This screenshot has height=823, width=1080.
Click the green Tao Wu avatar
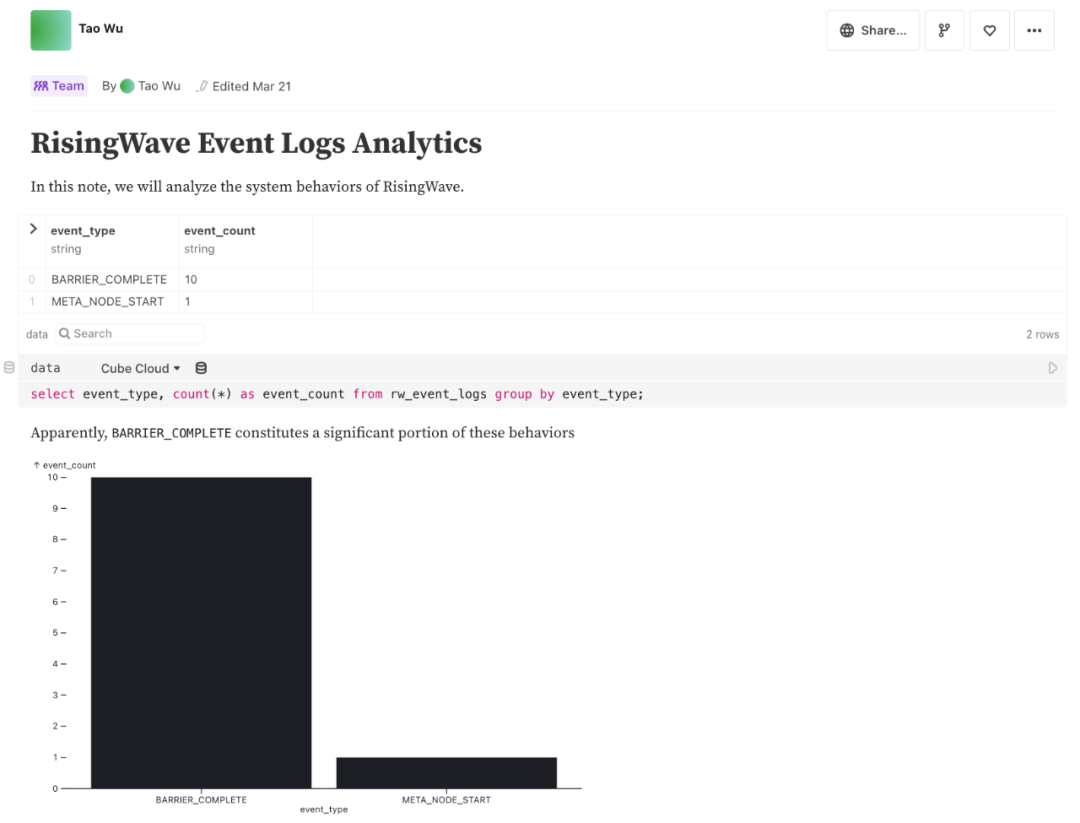pos(51,30)
